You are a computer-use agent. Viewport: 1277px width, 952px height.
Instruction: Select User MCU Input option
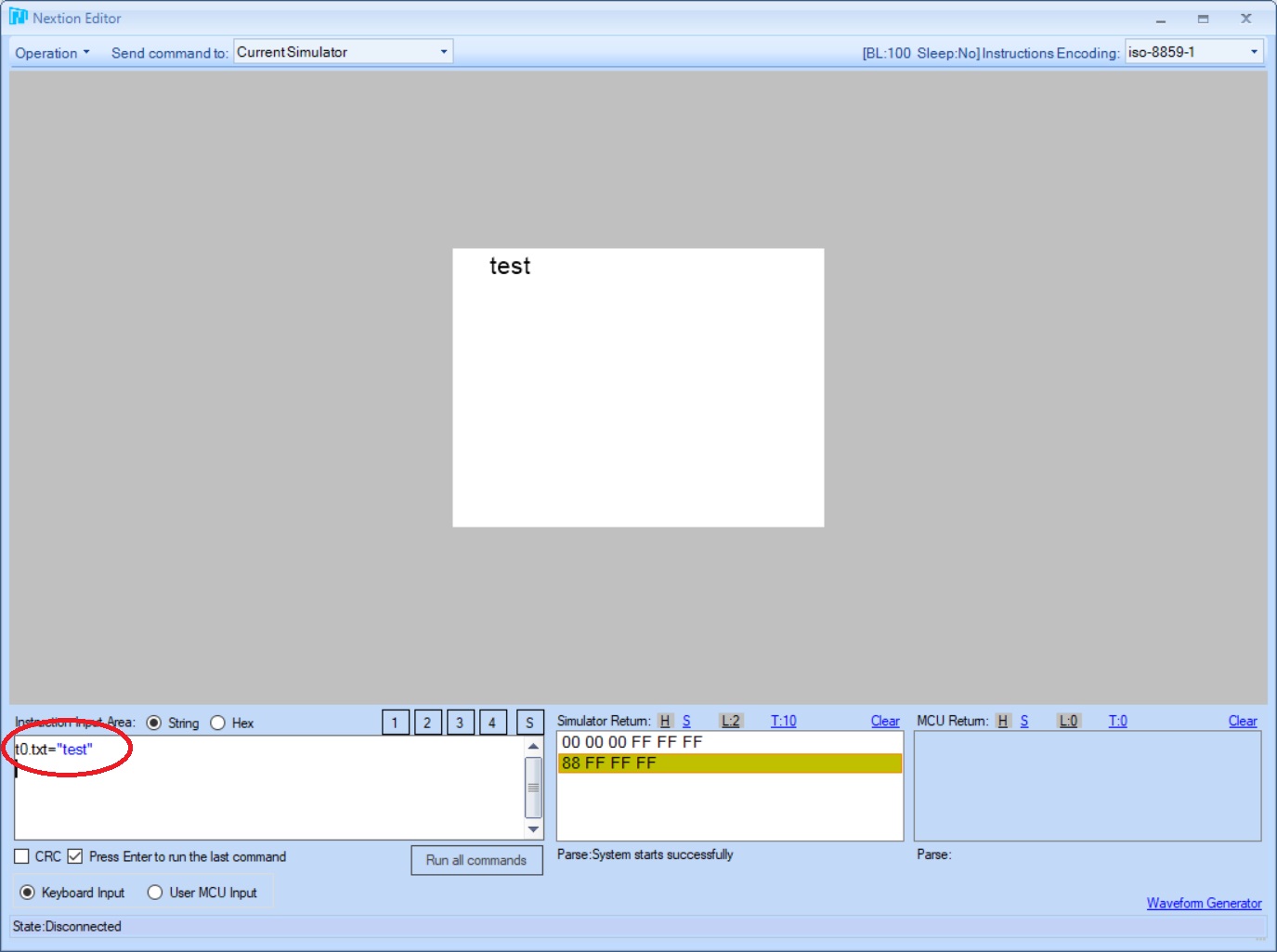[155, 893]
